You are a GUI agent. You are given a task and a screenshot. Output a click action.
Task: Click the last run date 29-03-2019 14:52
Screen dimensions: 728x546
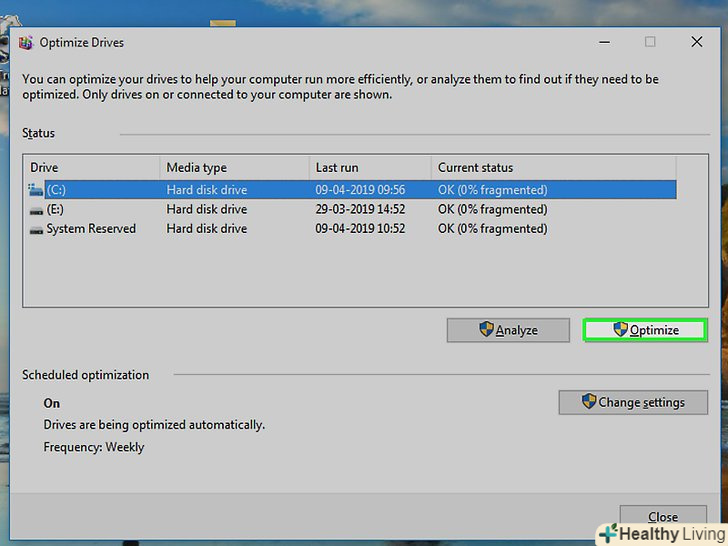pos(360,209)
